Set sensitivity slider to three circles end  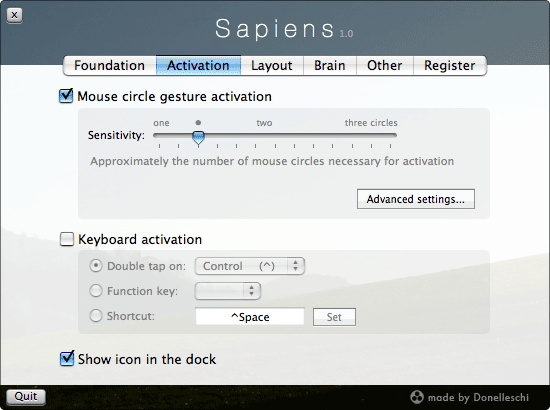point(390,135)
